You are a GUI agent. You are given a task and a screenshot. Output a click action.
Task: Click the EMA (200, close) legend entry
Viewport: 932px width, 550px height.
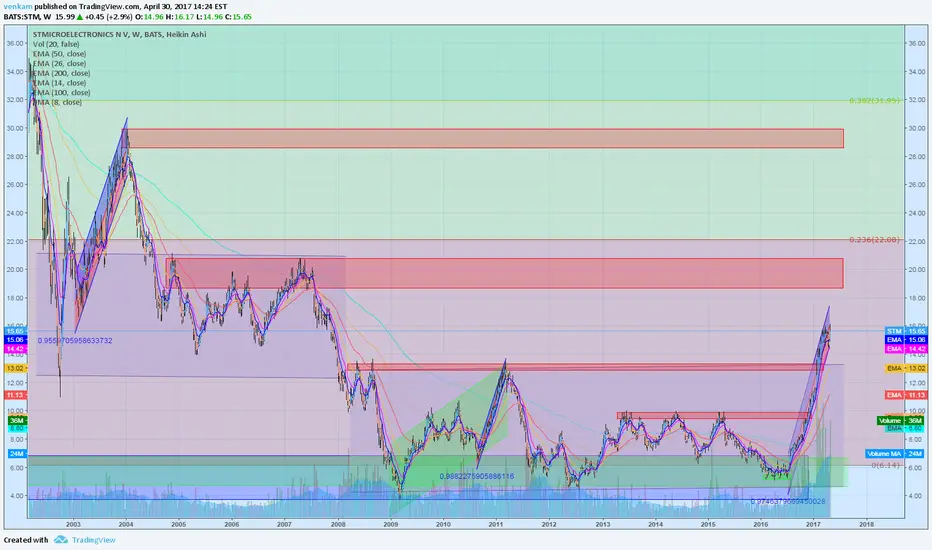(x=61, y=73)
